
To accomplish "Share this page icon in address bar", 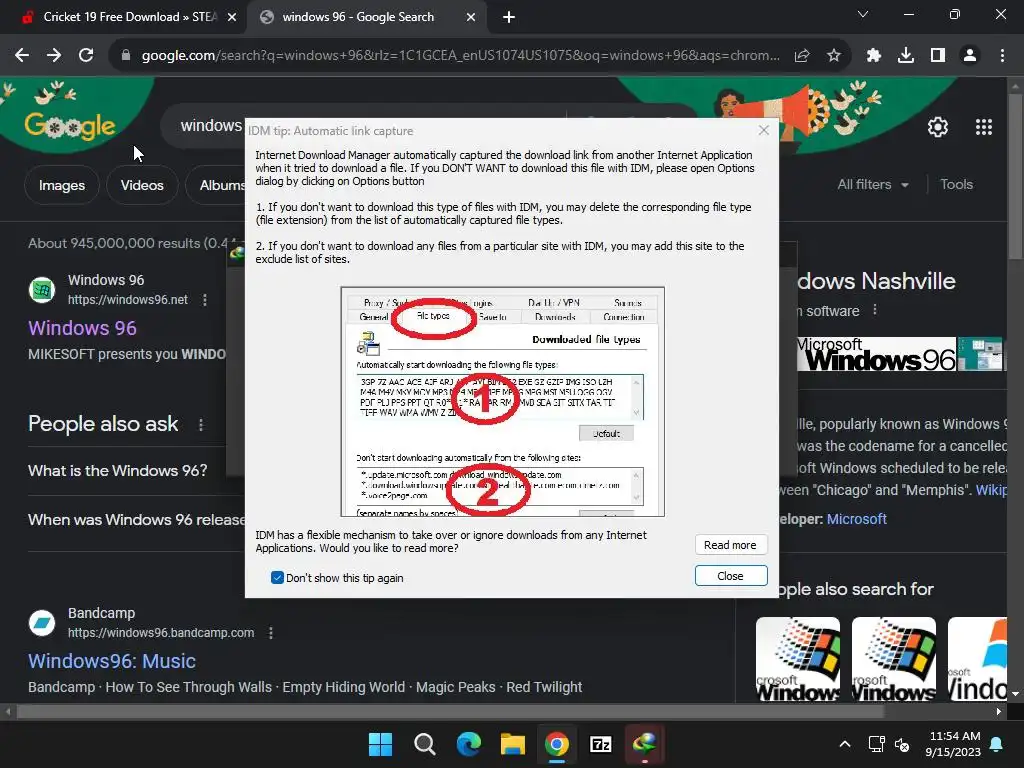I will (802, 56).
